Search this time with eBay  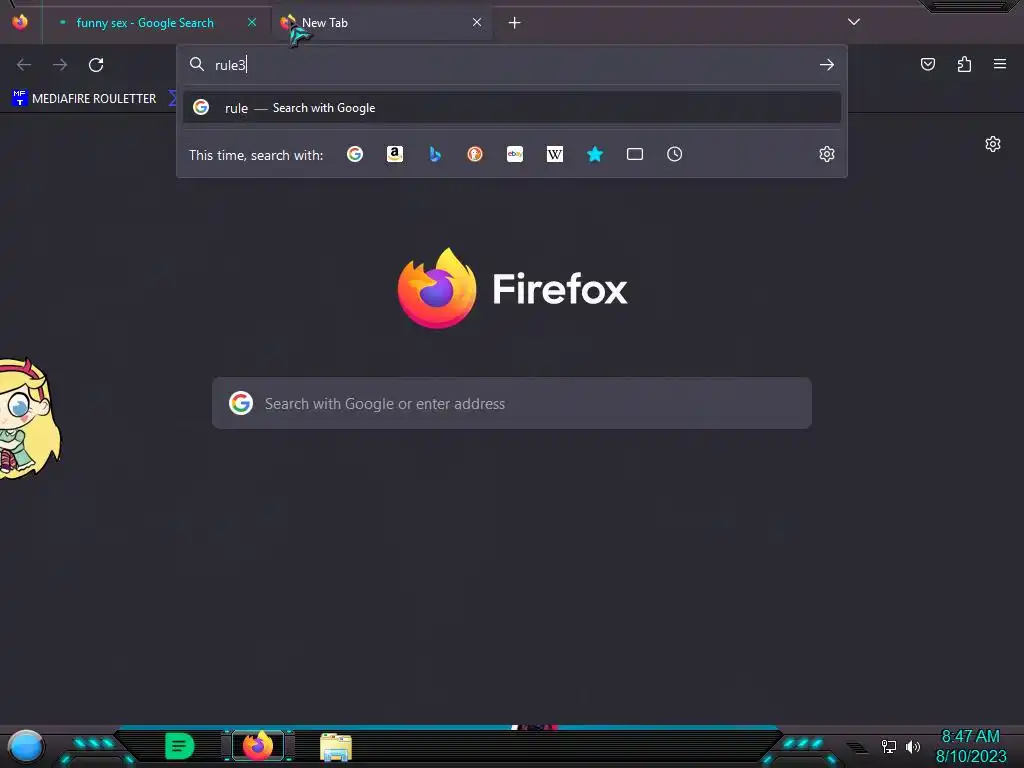pos(515,154)
